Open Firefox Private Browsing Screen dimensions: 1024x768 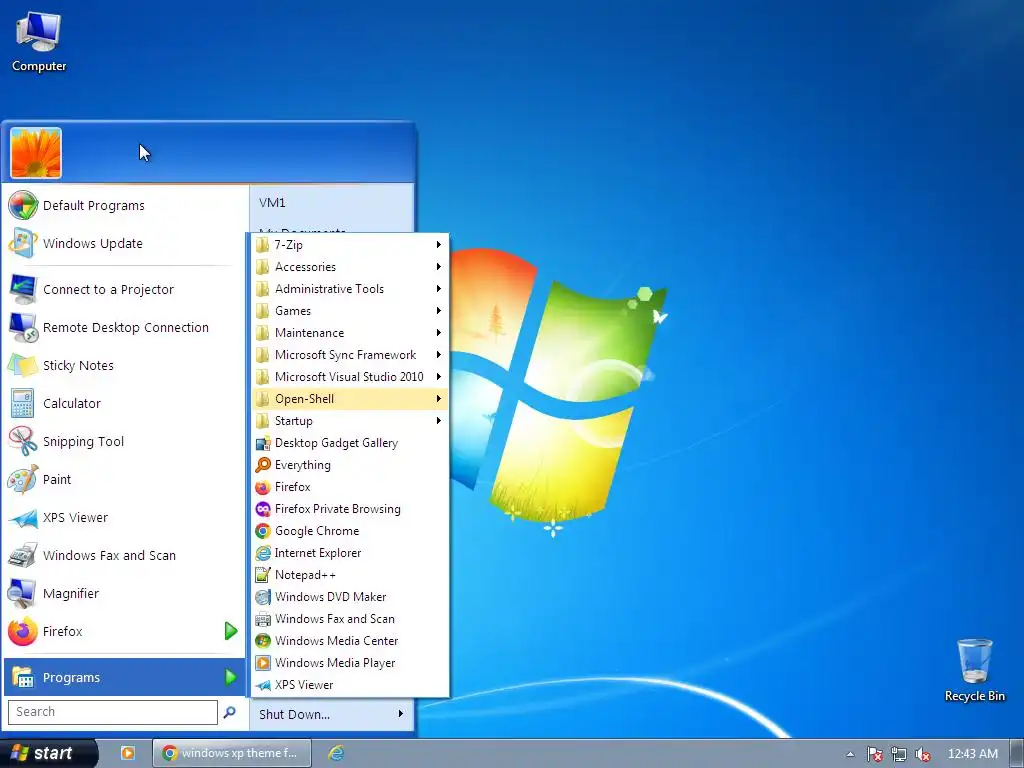(350, 509)
